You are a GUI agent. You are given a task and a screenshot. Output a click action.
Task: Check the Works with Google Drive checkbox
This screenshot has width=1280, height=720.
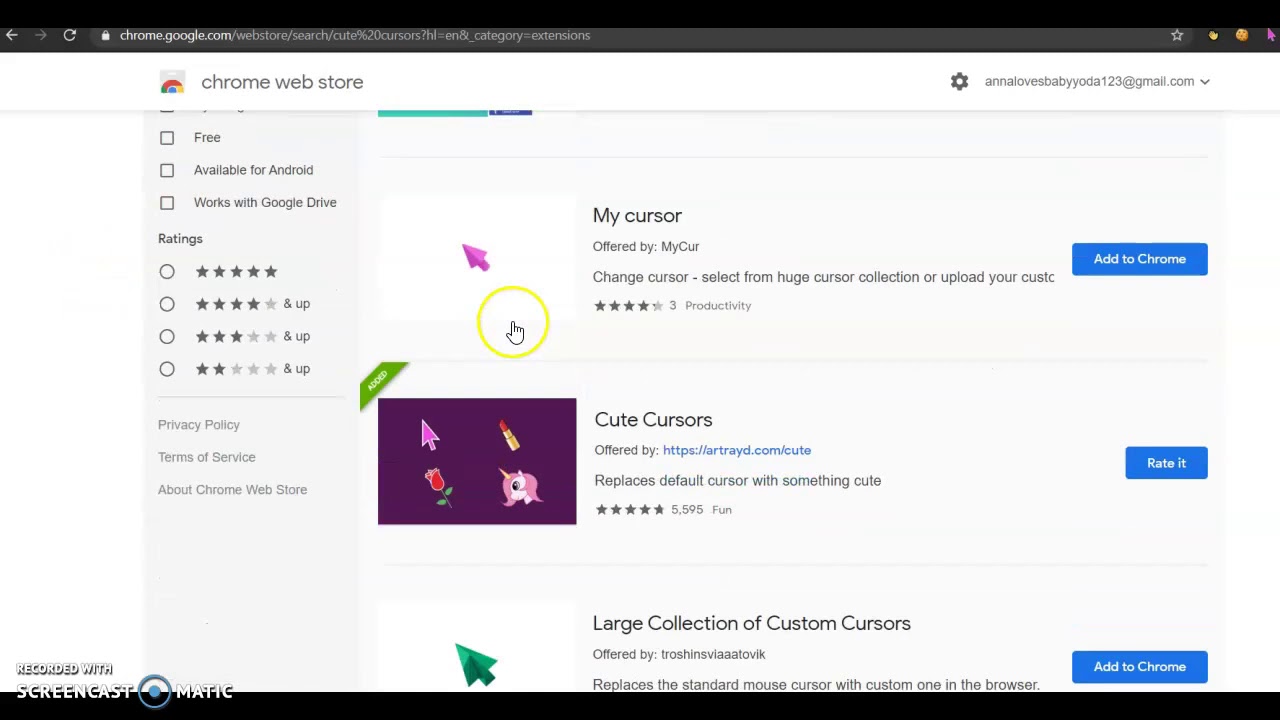point(167,203)
